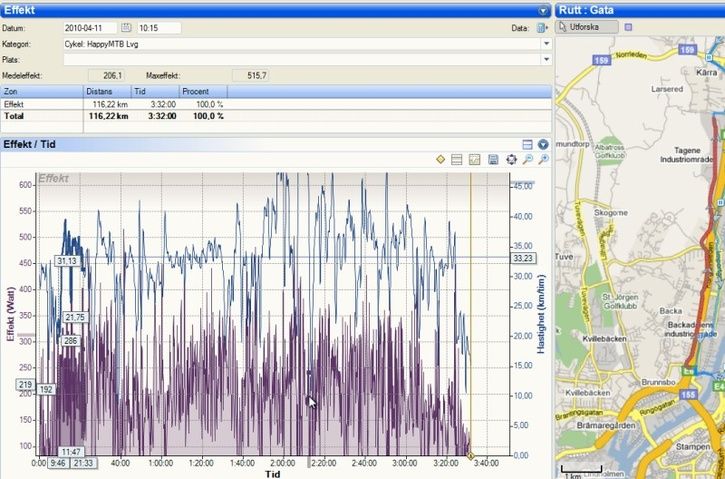725x479 pixels.
Task: Click the 192 watt chart value label
Action: [x=46, y=389]
